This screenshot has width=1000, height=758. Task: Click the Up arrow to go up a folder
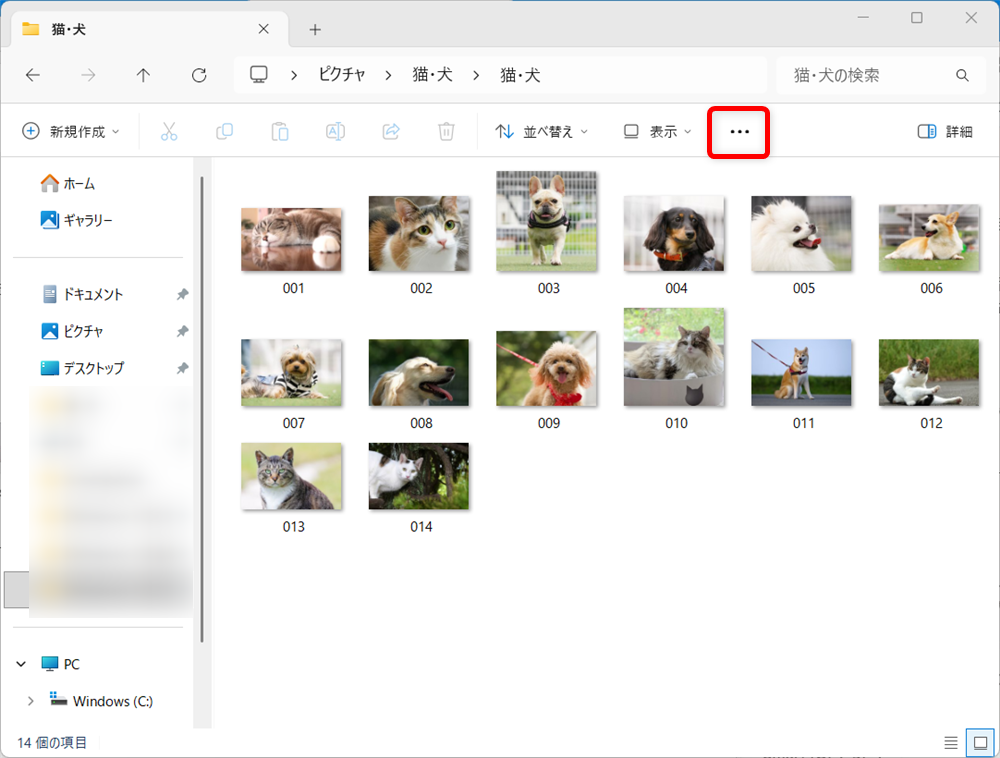click(143, 74)
